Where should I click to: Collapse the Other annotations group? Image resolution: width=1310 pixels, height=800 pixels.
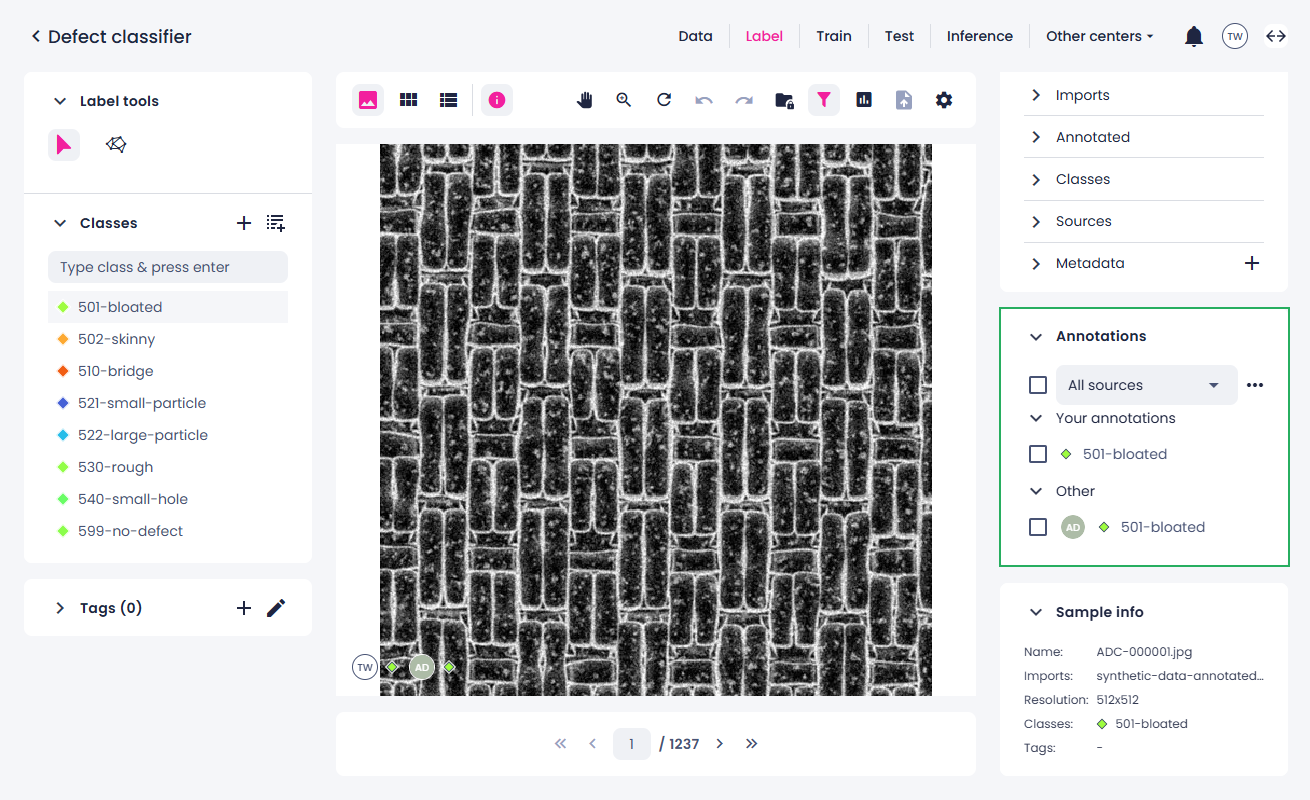(x=1036, y=491)
